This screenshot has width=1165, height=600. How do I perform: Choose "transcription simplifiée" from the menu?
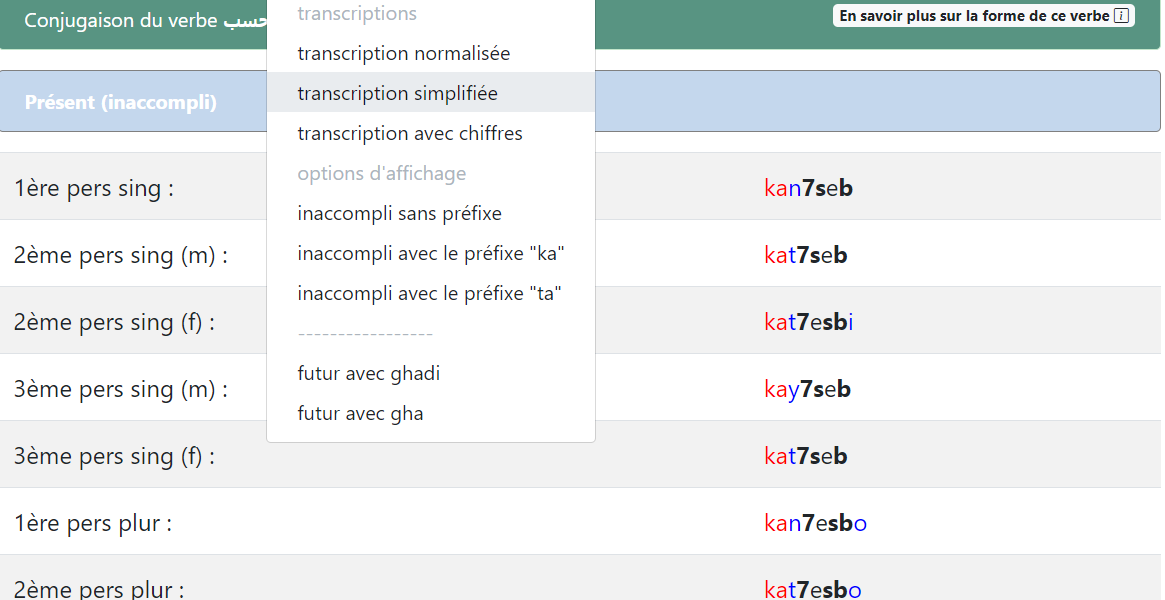point(397,93)
